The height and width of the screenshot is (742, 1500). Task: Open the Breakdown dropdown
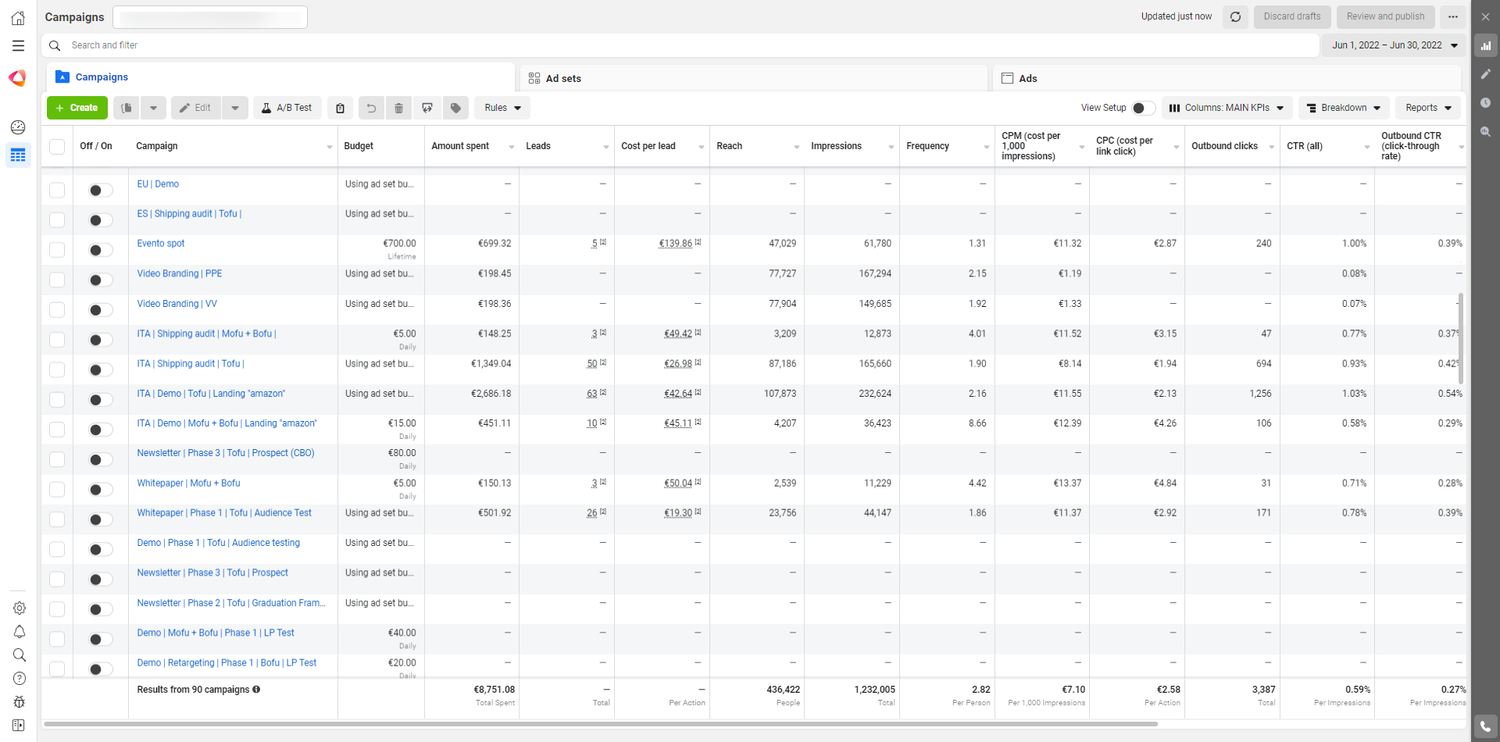1344,108
